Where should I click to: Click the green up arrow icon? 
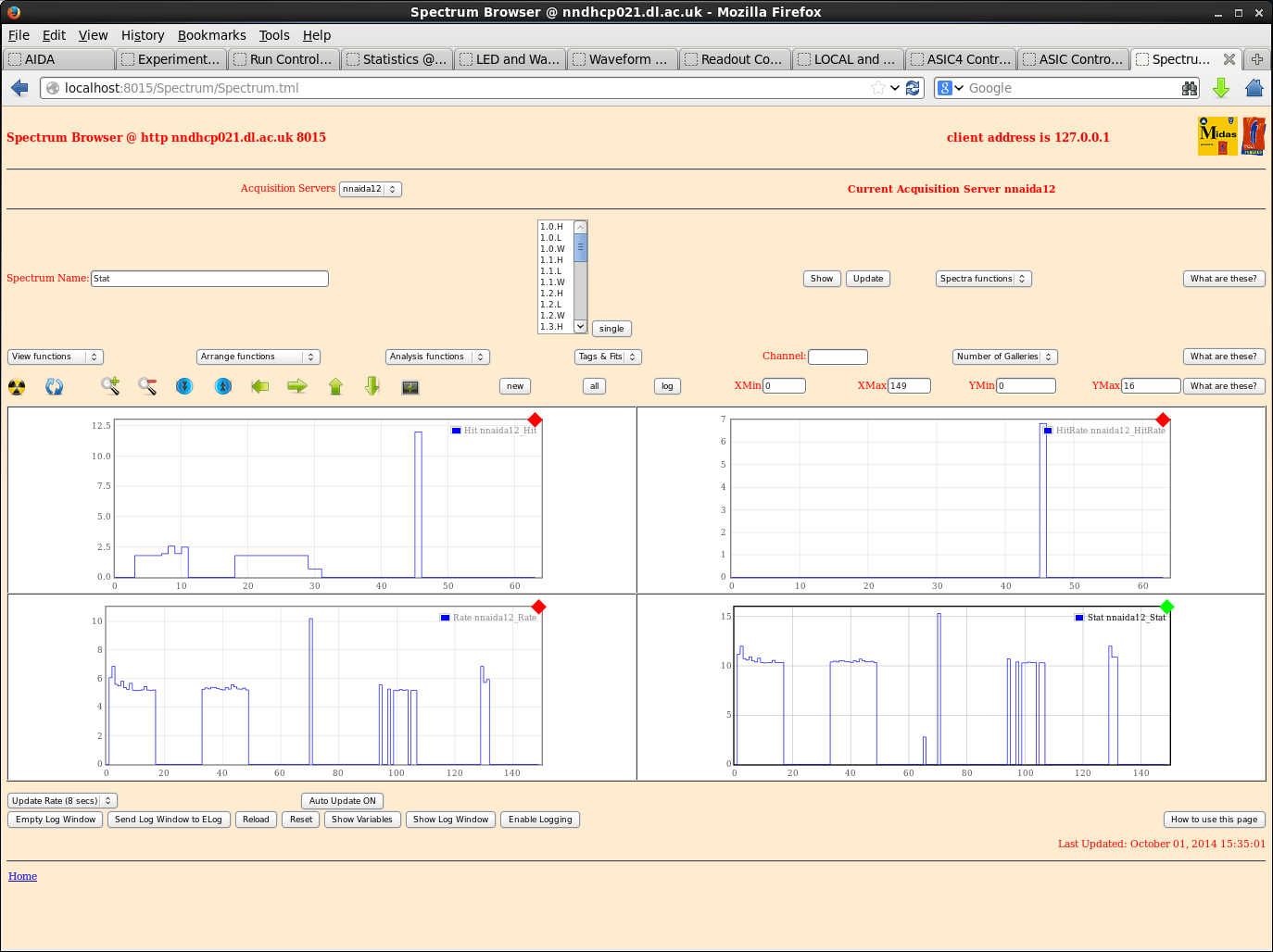(335, 386)
